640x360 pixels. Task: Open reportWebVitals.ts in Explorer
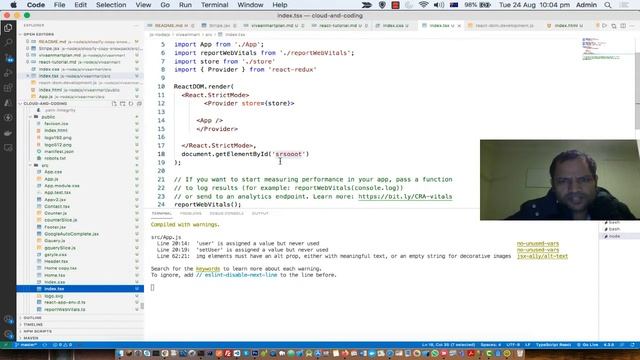(65, 309)
